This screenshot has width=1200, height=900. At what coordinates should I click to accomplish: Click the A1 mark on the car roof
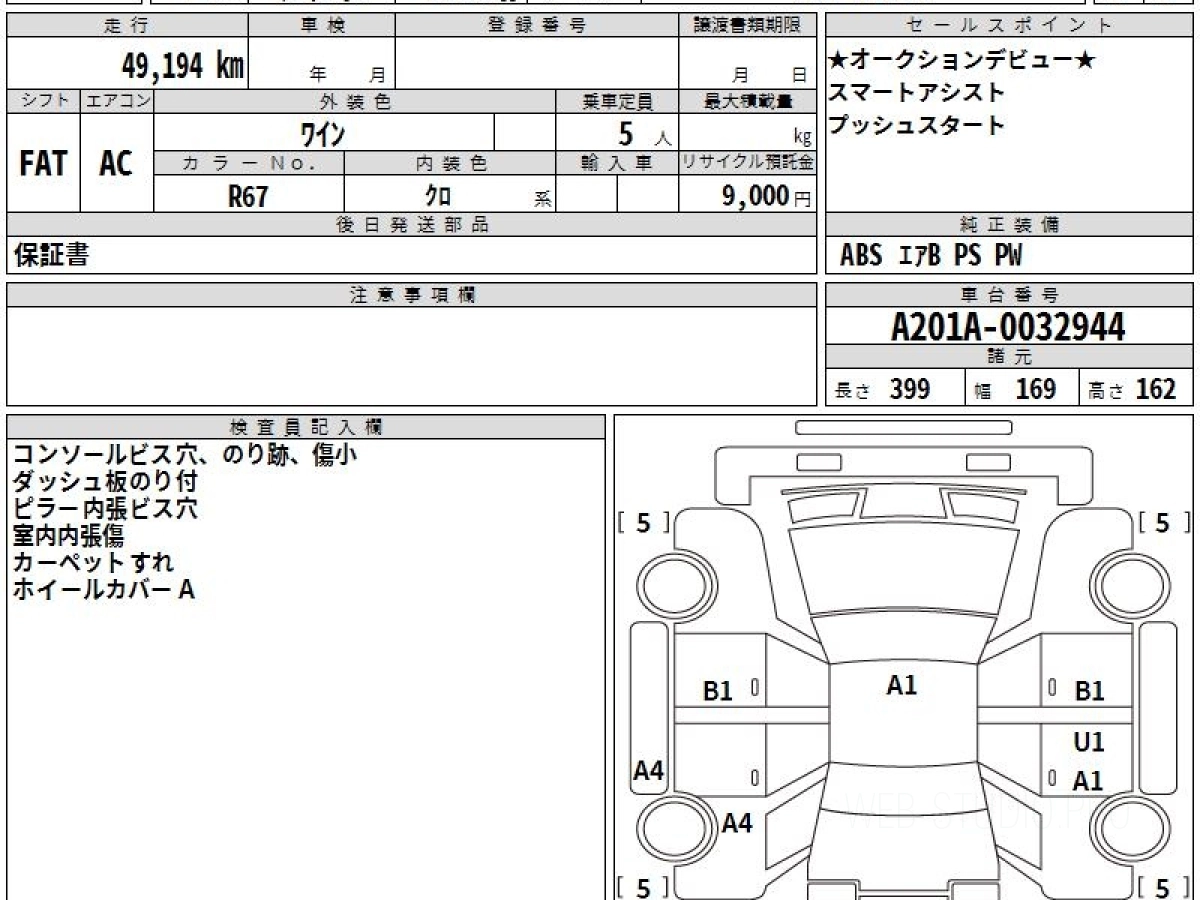pyautogui.click(x=902, y=685)
